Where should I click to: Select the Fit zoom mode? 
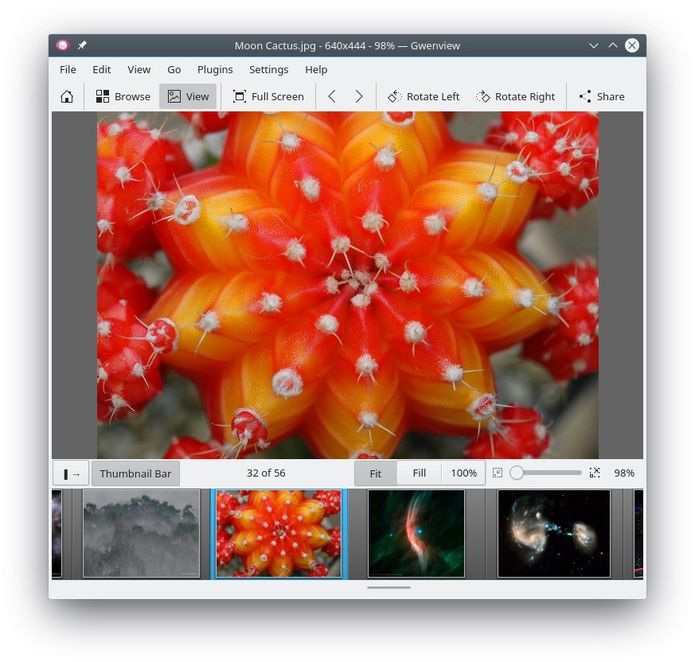click(375, 474)
